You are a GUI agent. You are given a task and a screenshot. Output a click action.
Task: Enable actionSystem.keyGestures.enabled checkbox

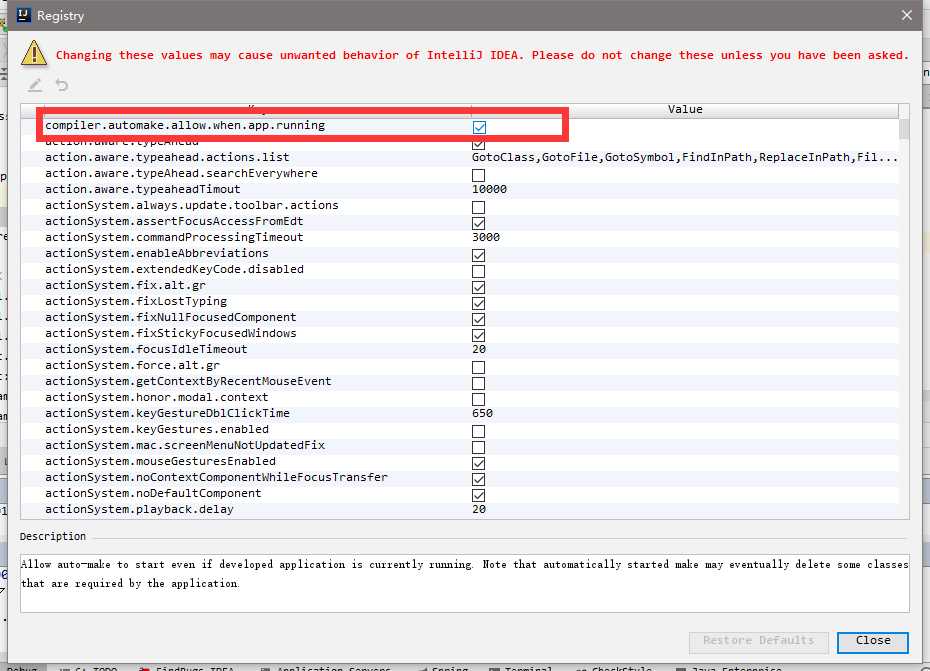pos(478,431)
